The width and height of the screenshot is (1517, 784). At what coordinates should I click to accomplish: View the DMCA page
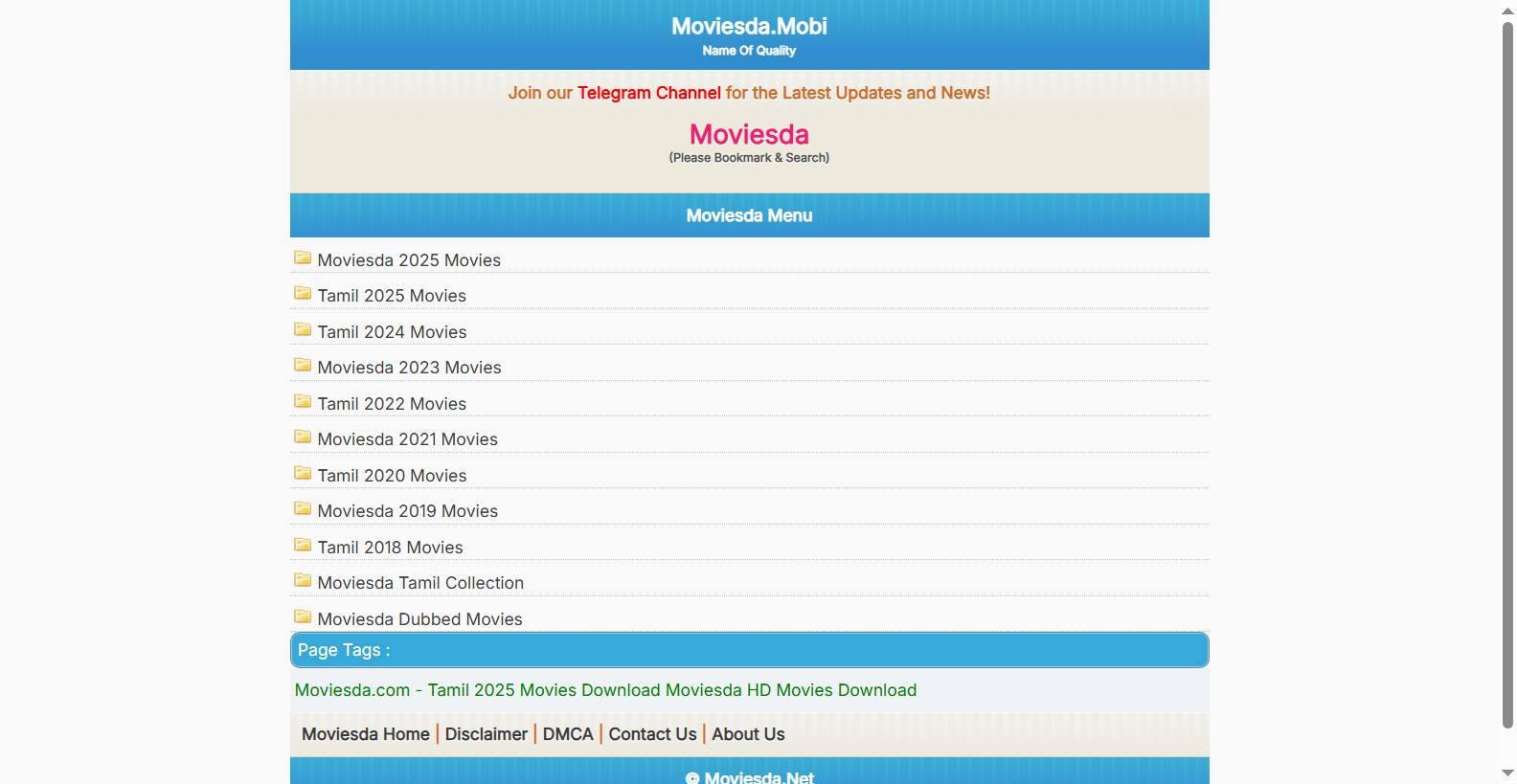click(568, 734)
